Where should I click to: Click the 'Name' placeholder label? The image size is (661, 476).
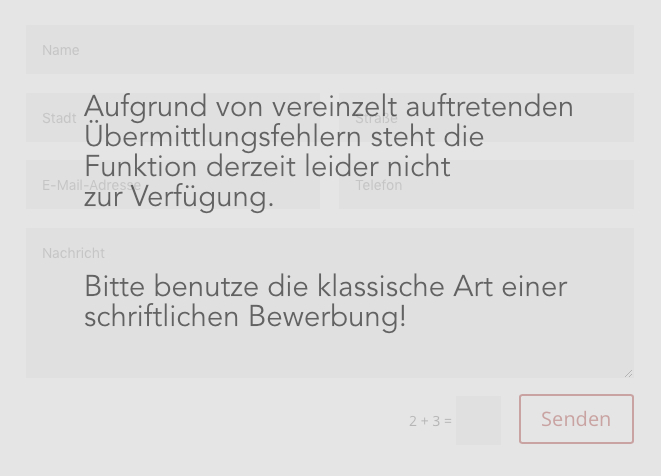[61, 50]
